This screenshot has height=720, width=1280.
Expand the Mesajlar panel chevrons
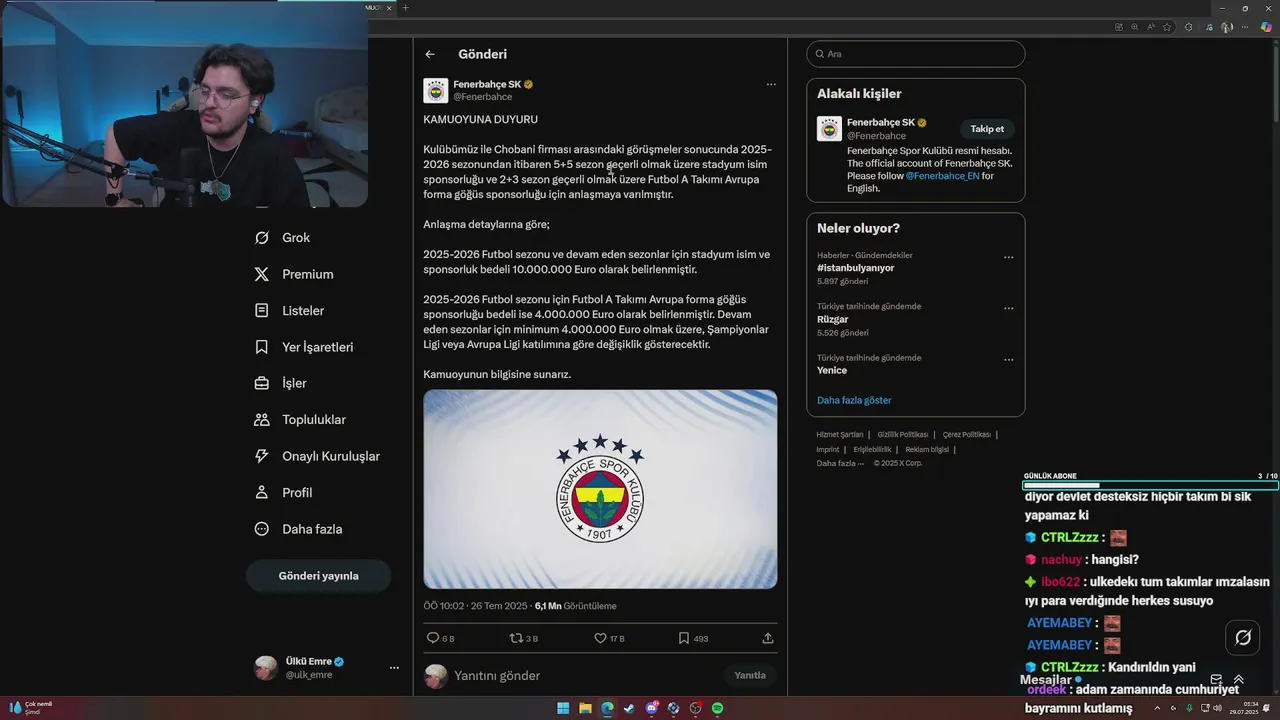point(1239,680)
